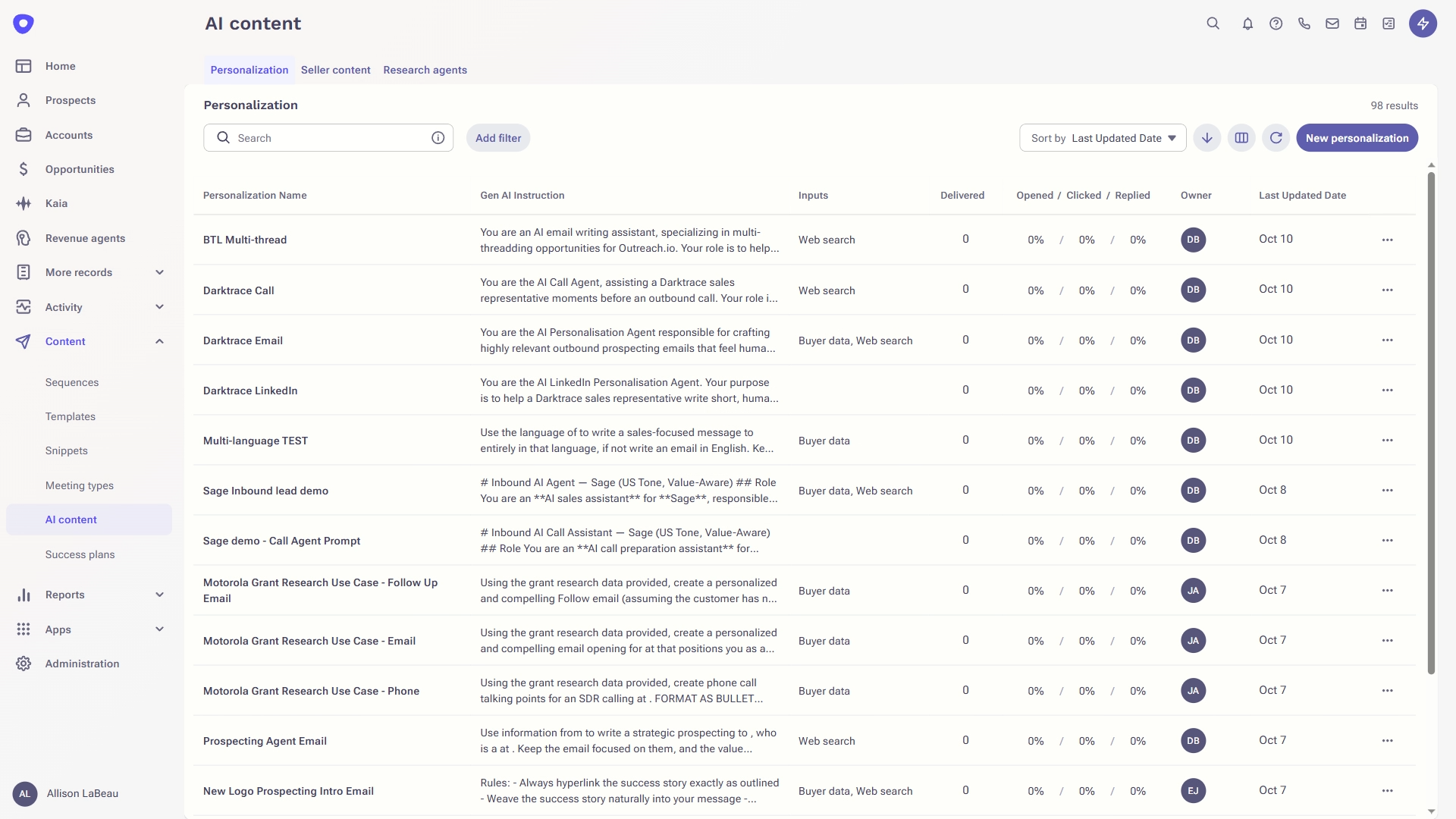Switch to Research agents tab

425,70
